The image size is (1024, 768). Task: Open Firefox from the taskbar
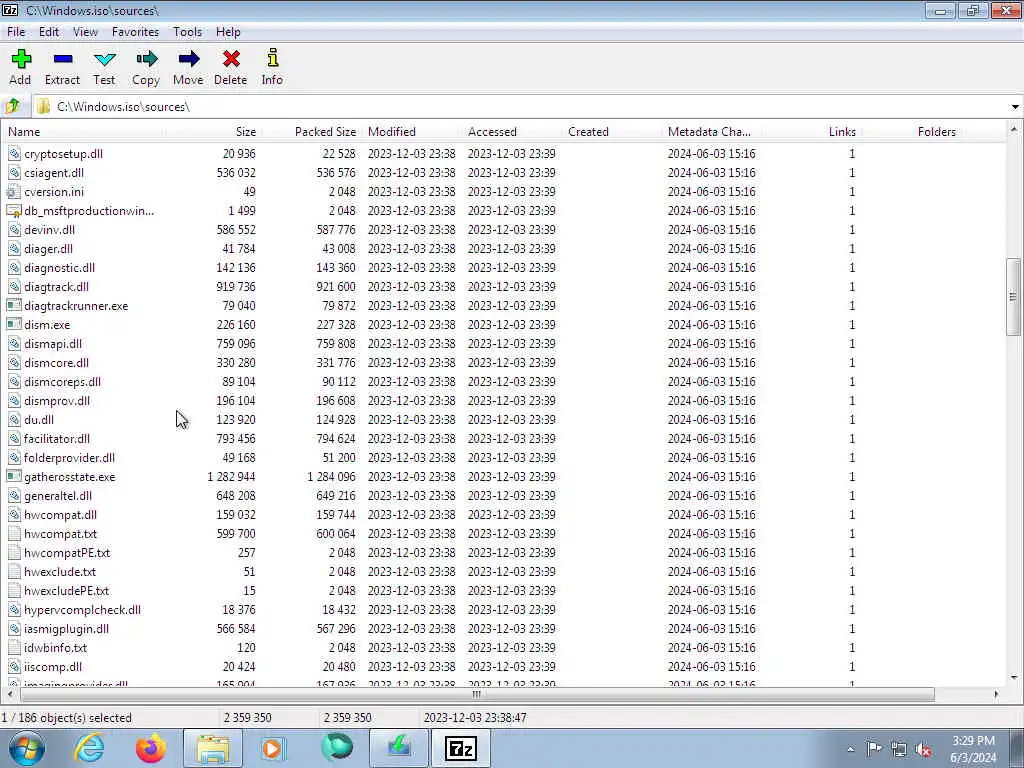pos(151,748)
